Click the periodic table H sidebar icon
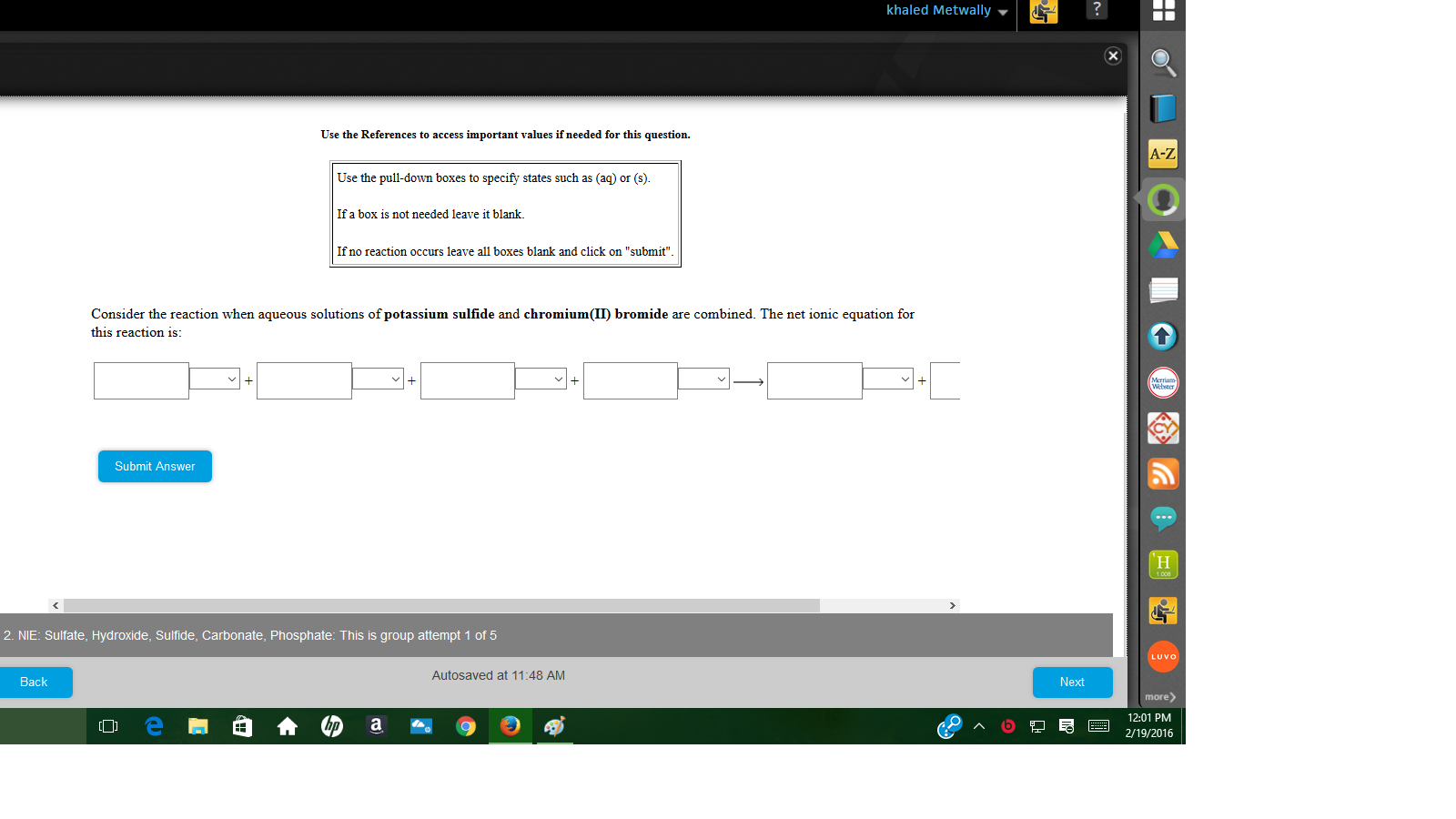1456x819 pixels. [1162, 564]
